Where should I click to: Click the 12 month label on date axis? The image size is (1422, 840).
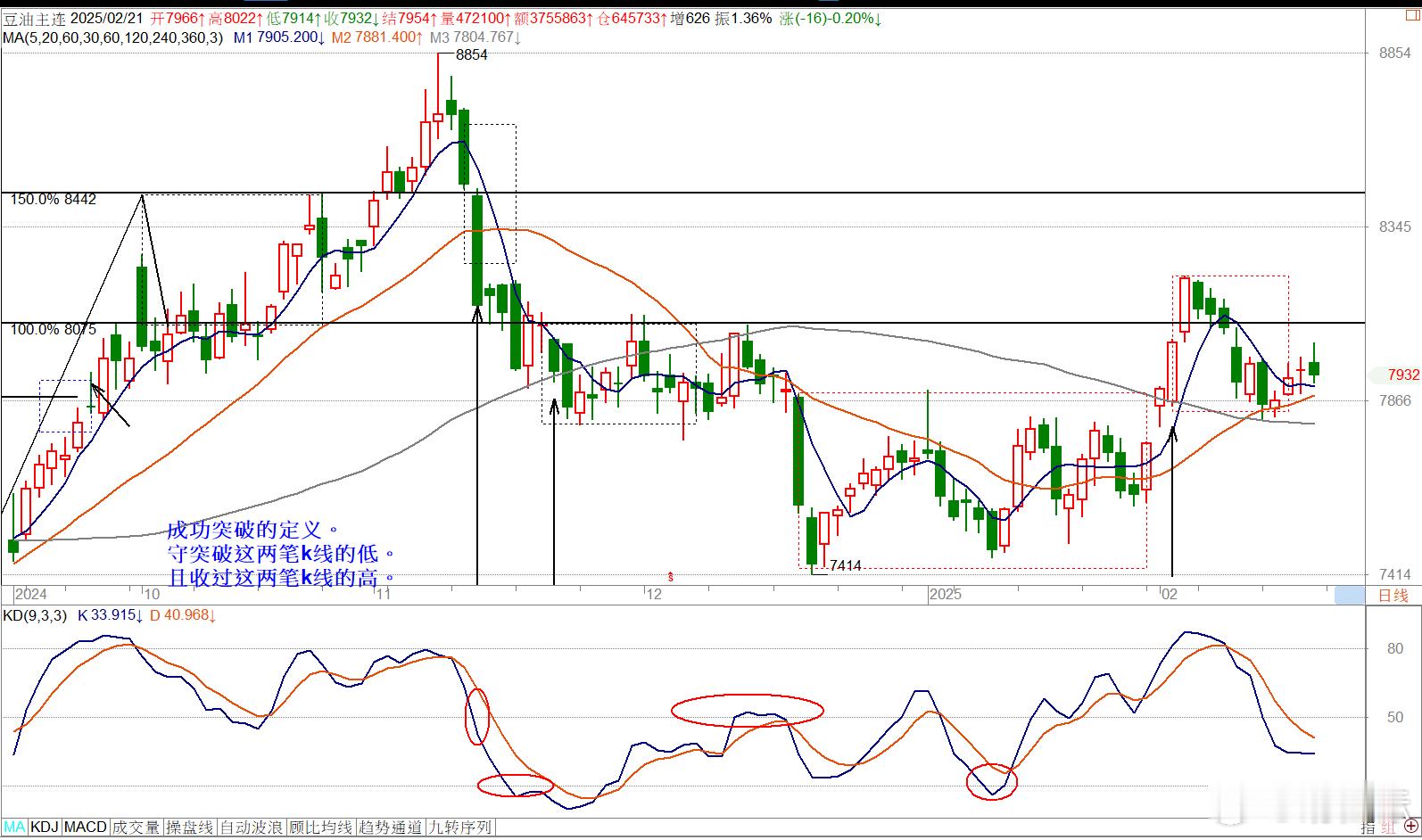point(654,594)
